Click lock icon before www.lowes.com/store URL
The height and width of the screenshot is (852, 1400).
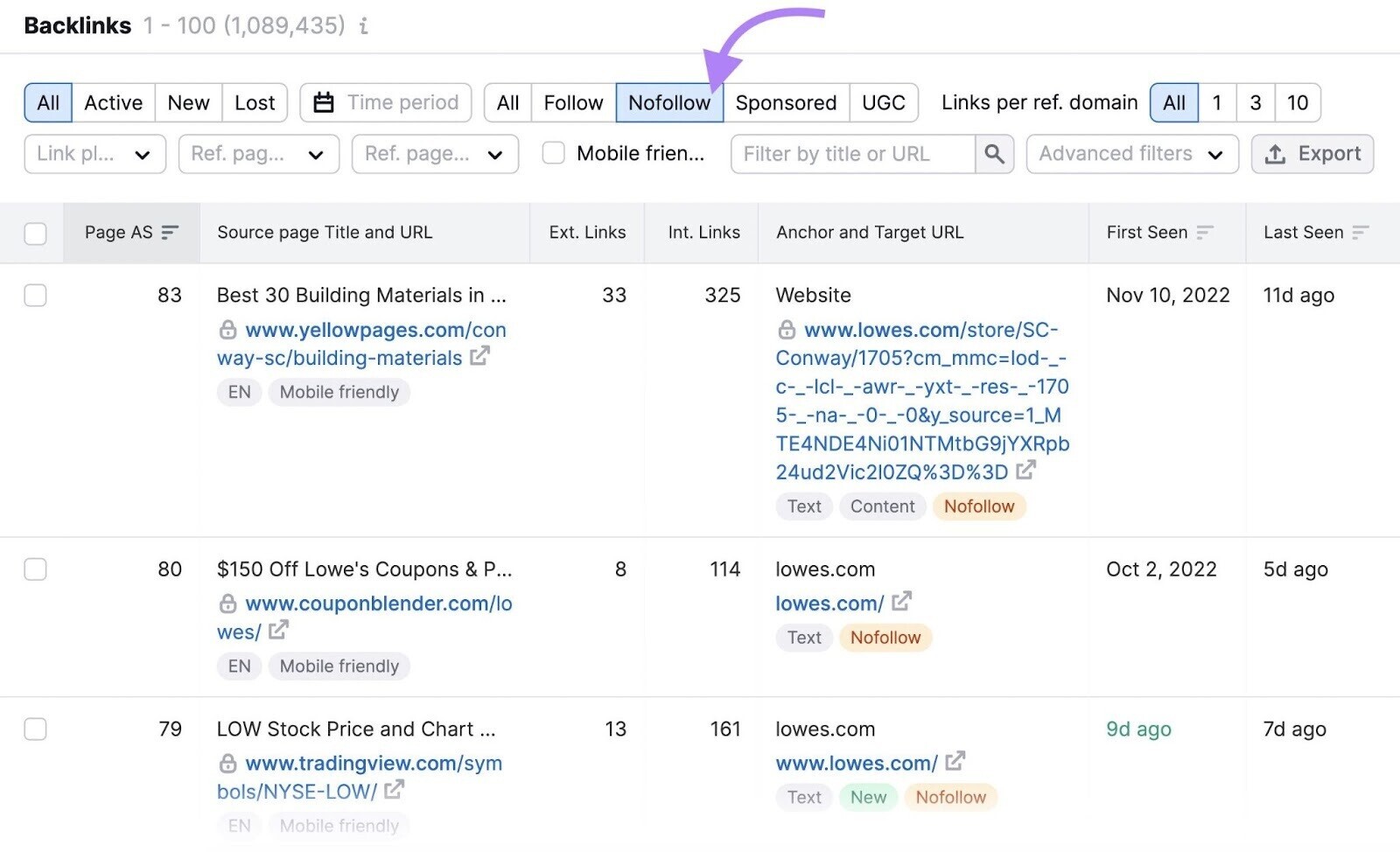tap(787, 330)
